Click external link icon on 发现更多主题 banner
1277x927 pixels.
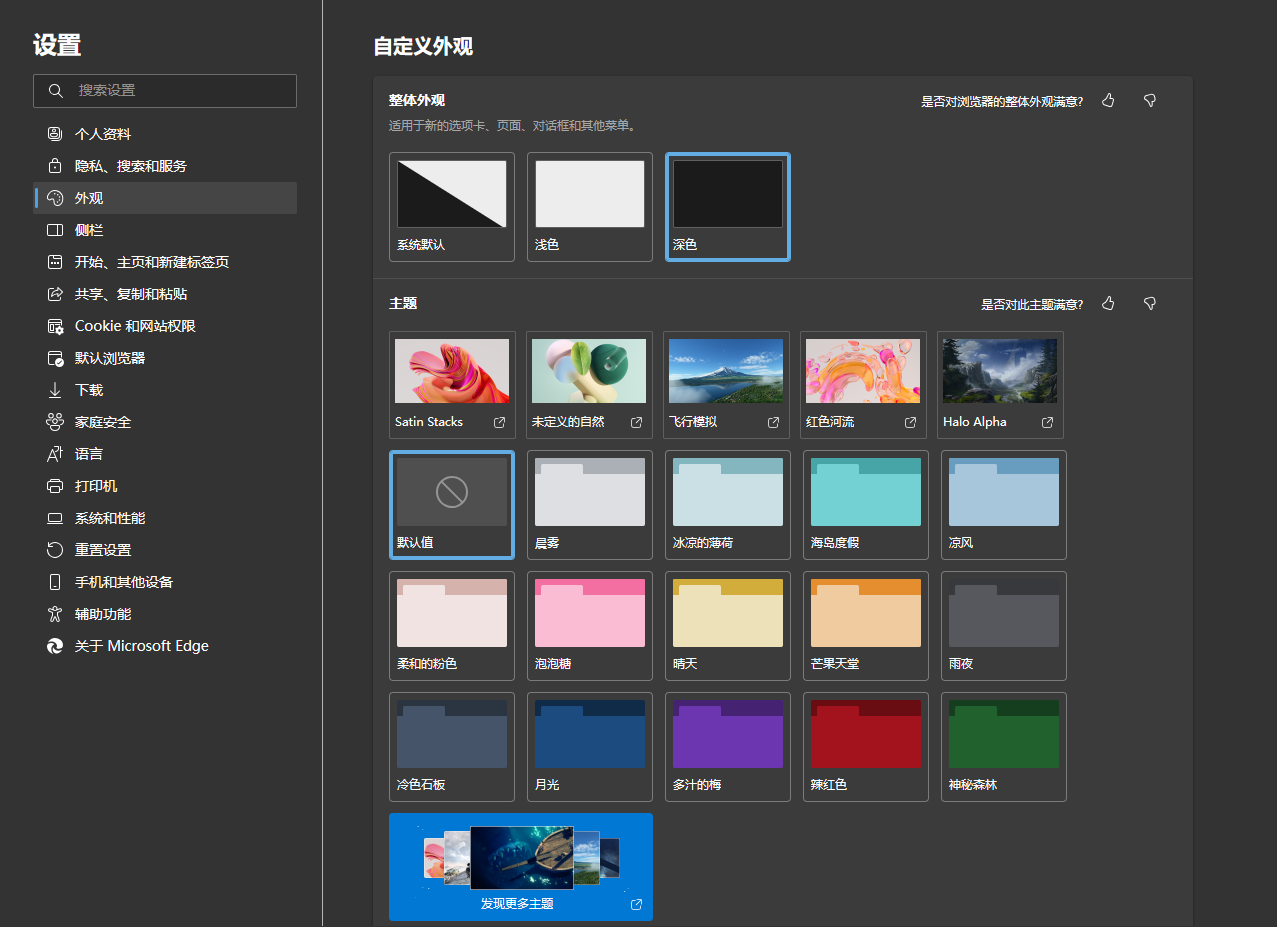pos(636,904)
